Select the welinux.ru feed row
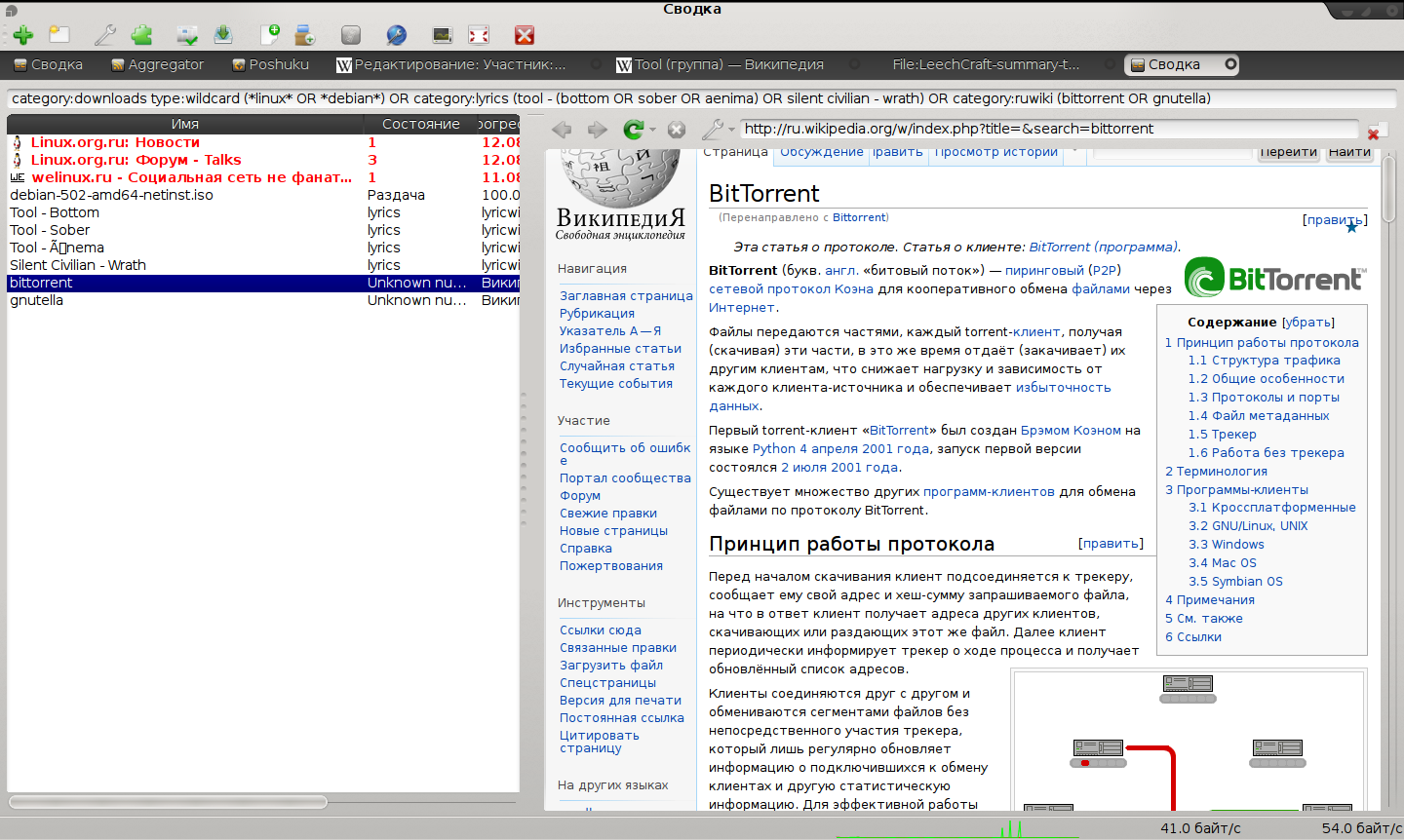 (263, 177)
